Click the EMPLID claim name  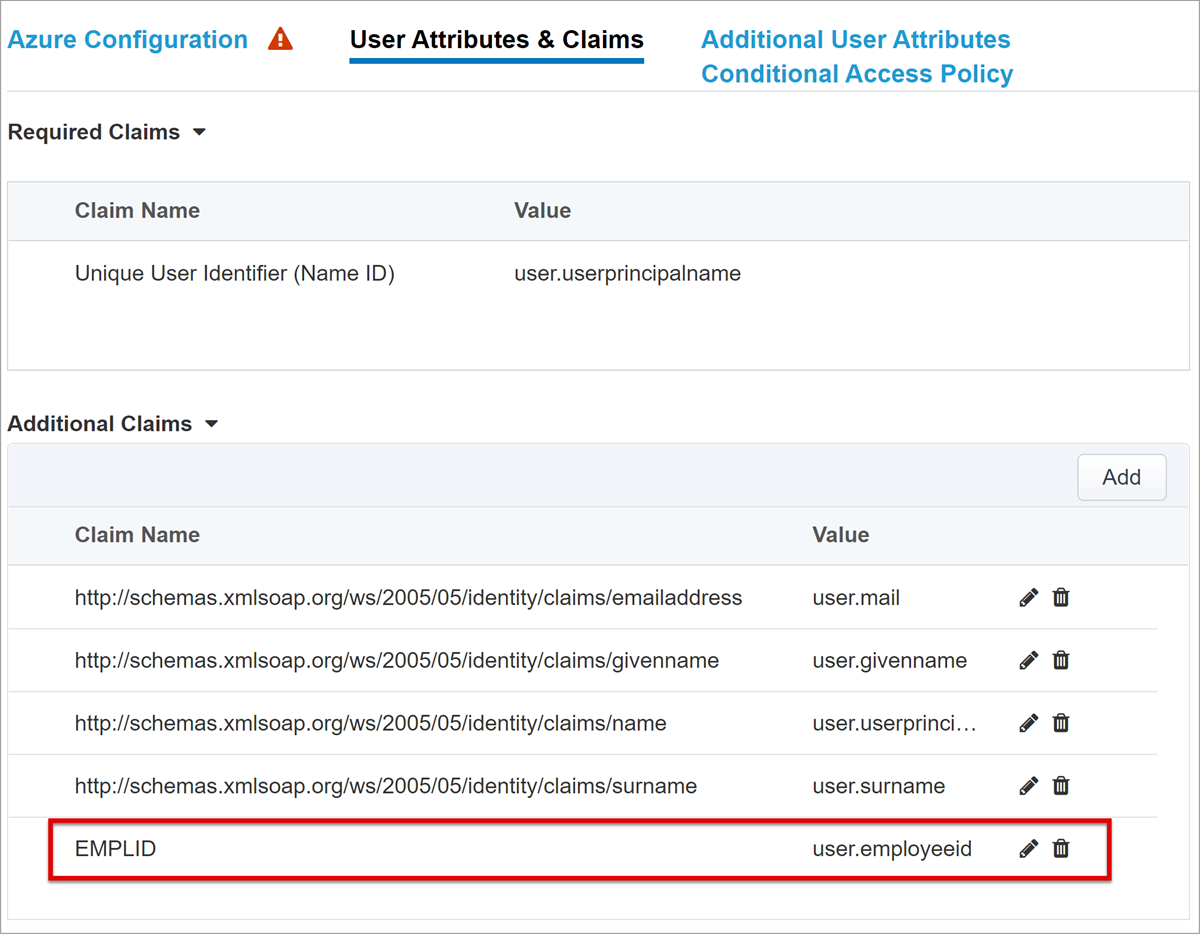click(116, 849)
